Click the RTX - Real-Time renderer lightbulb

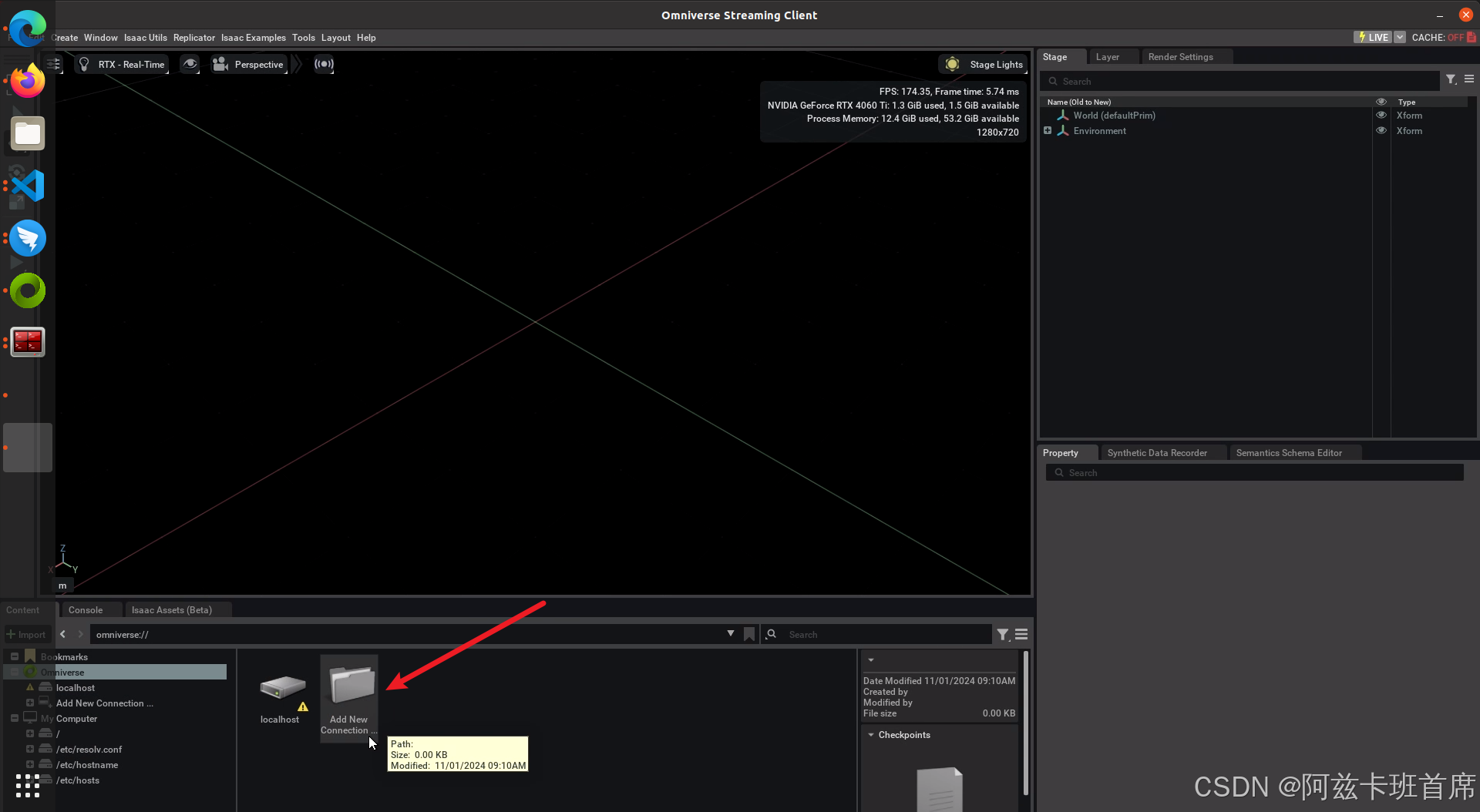[x=85, y=64]
